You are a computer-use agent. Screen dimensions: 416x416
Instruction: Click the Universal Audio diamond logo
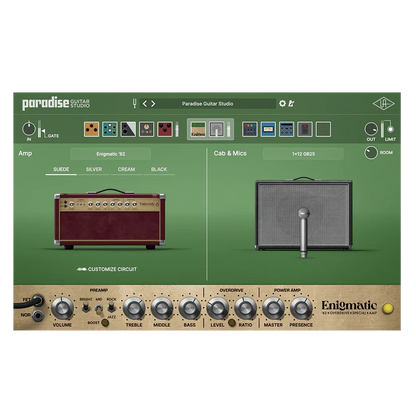point(383,104)
